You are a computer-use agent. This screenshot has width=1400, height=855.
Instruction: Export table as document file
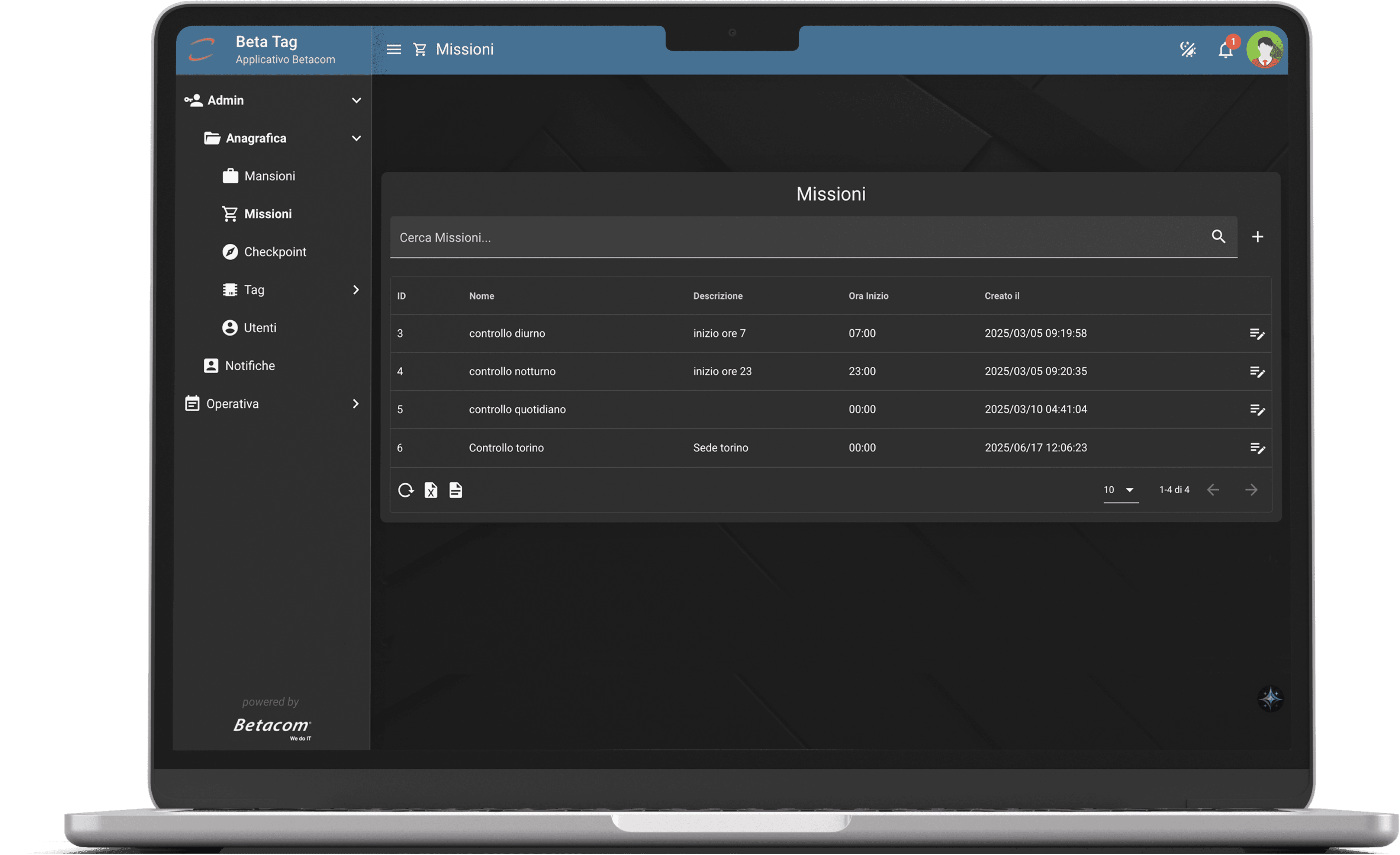point(456,490)
